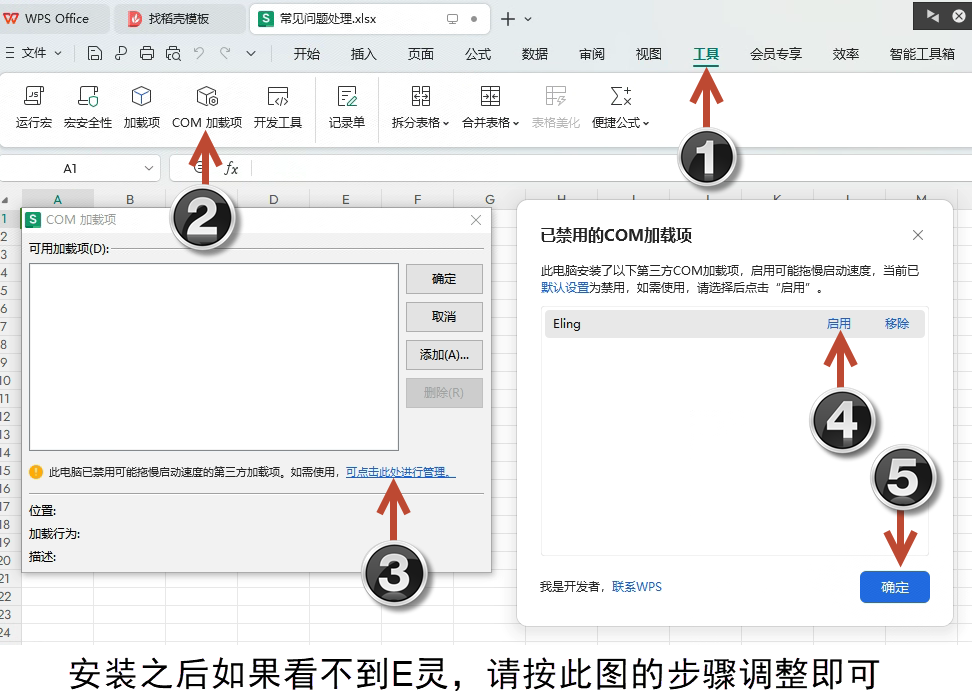Click the 默认设置 link
Viewport: 972px width, 699px height.
(x=565, y=288)
